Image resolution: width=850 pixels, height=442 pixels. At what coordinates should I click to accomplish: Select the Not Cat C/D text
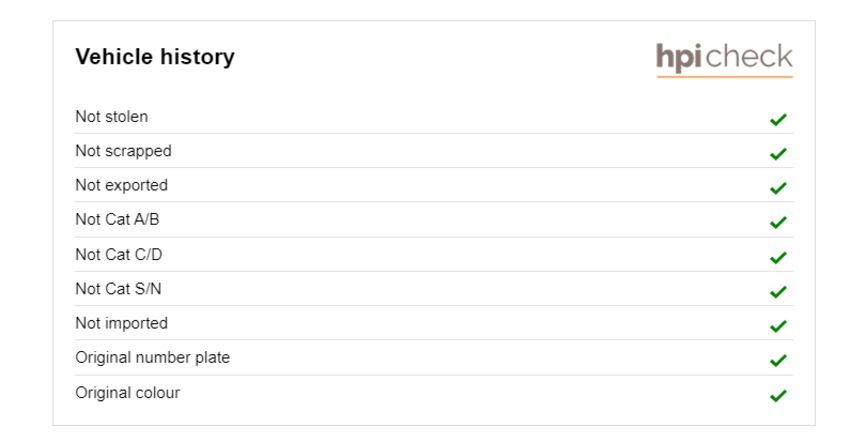click(119, 254)
